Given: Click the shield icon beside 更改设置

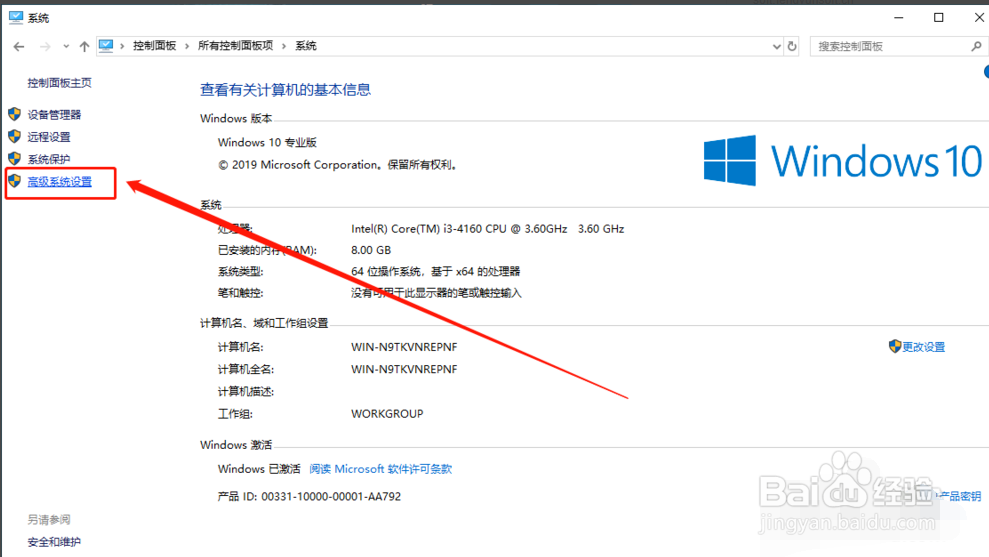Looking at the screenshot, I should pyautogui.click(x=894, y=346).
